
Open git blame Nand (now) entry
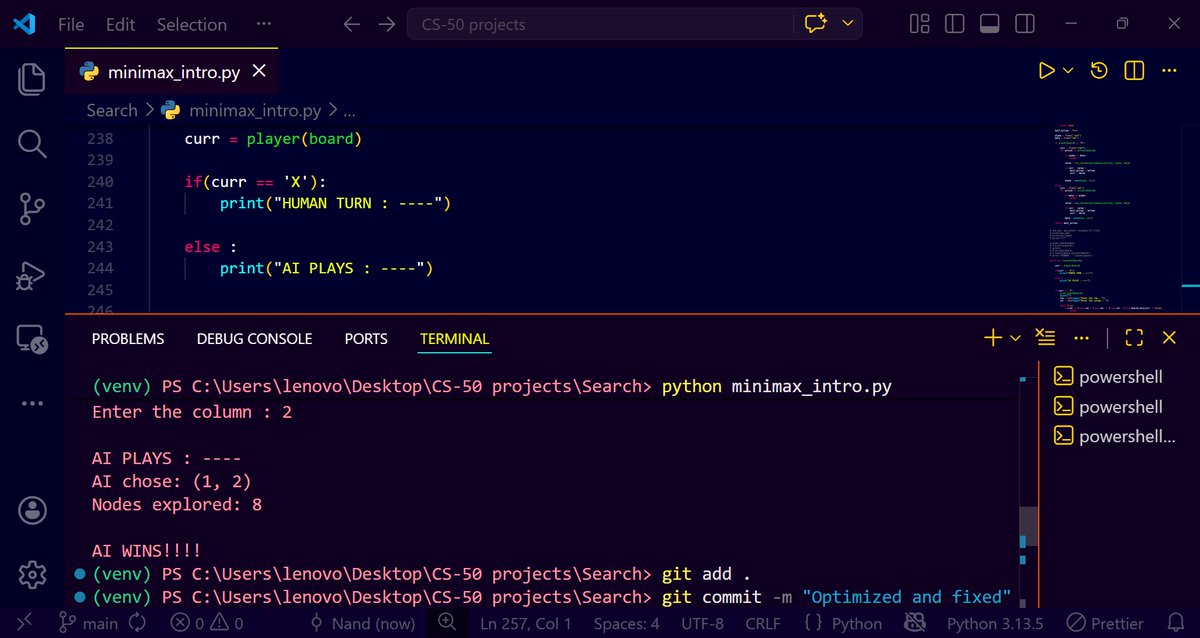tap(361, 623)
